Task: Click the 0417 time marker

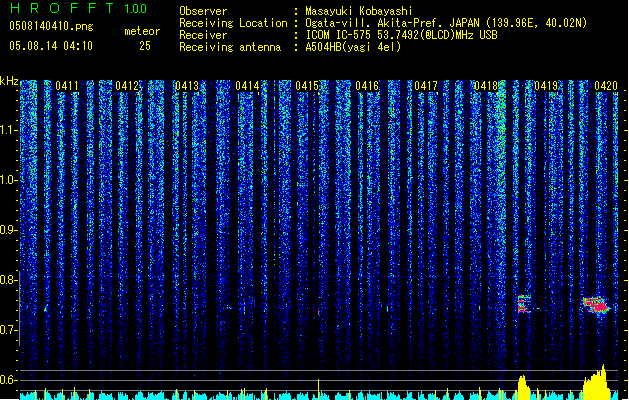Action: [426, 86]
